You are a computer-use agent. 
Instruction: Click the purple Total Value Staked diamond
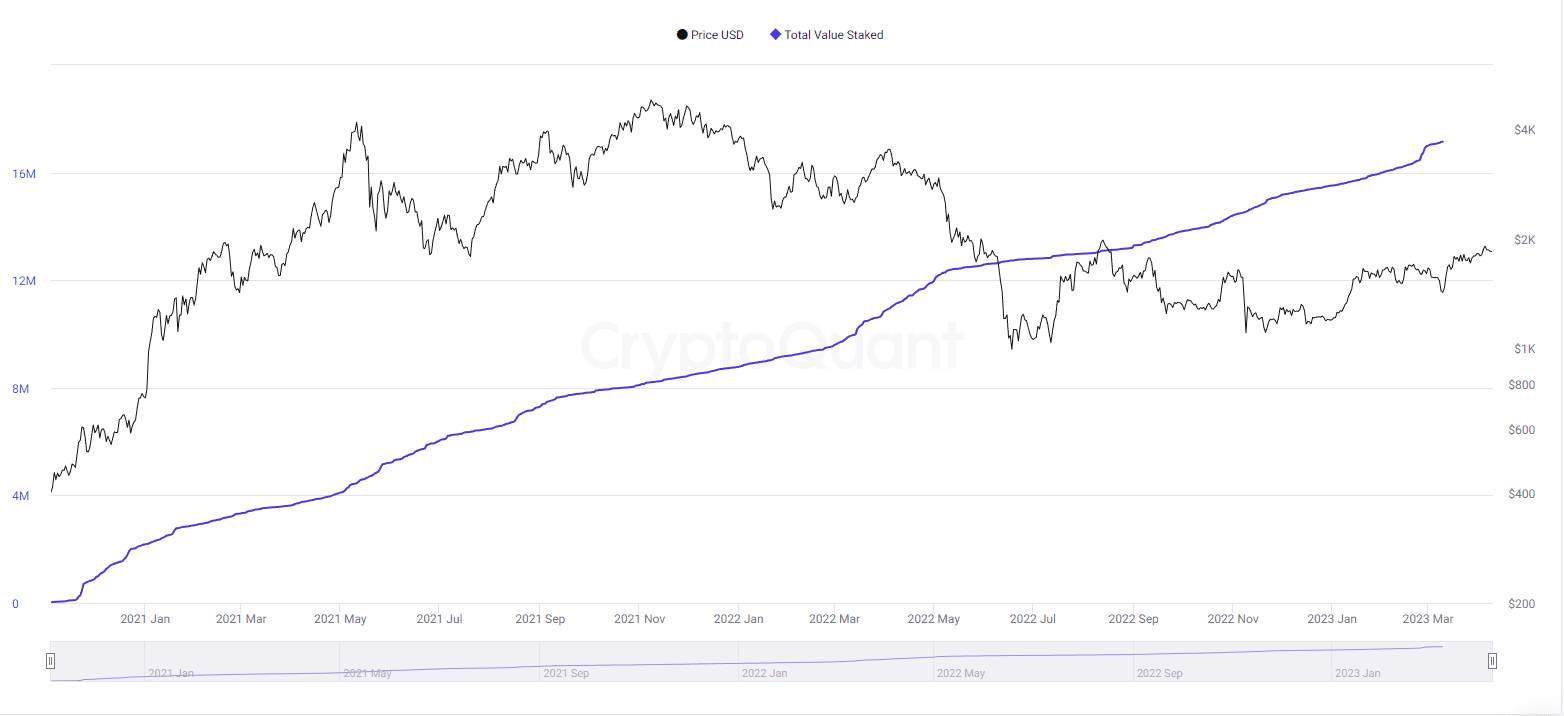775,35
